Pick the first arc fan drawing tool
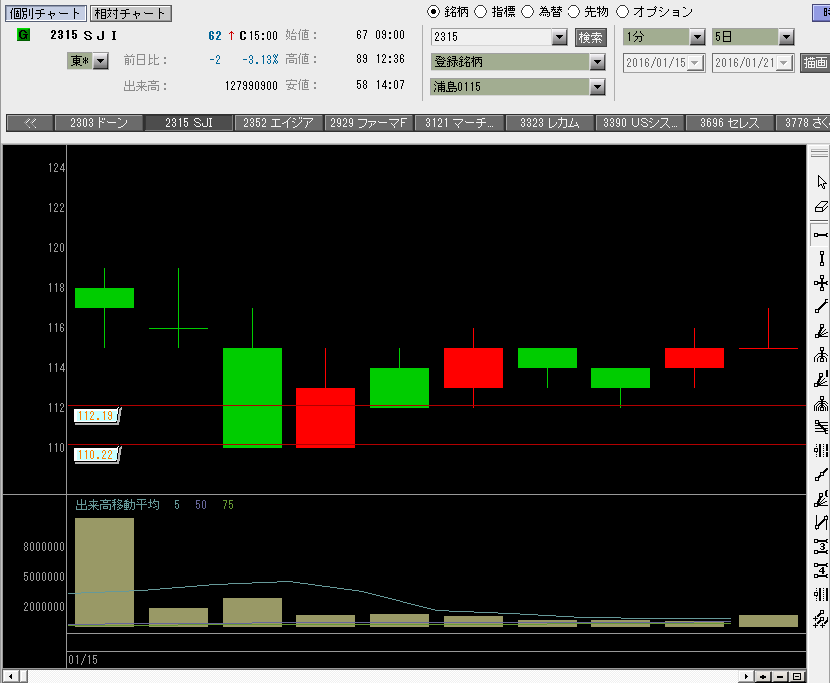Viewport: 830px width, 683px height. pyautogui.click(x=821, y=355)
